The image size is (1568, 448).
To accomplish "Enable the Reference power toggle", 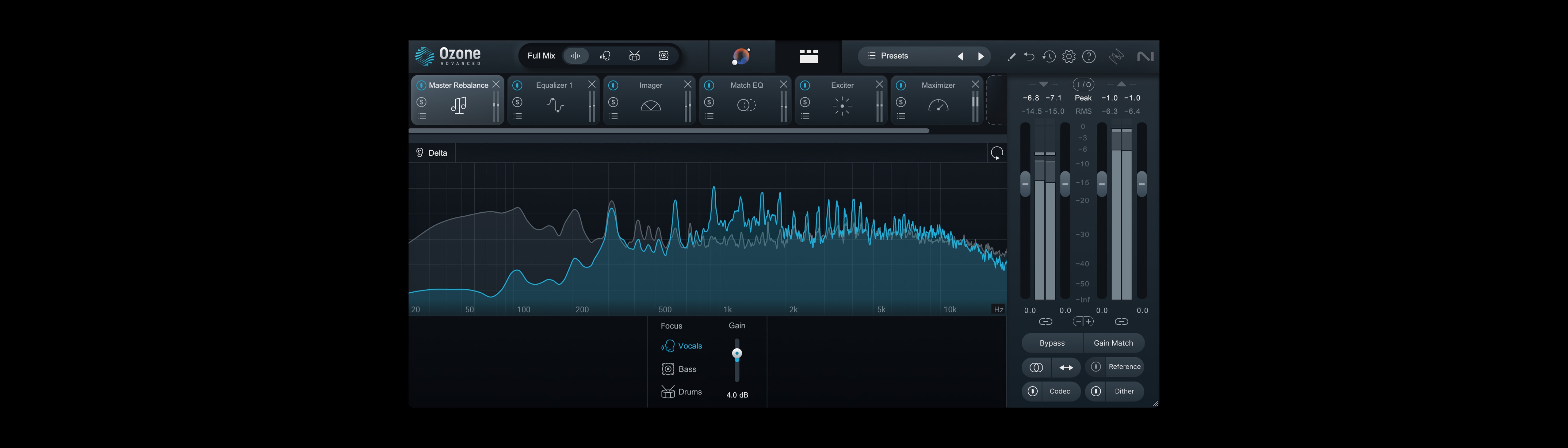I will 1096,366.
